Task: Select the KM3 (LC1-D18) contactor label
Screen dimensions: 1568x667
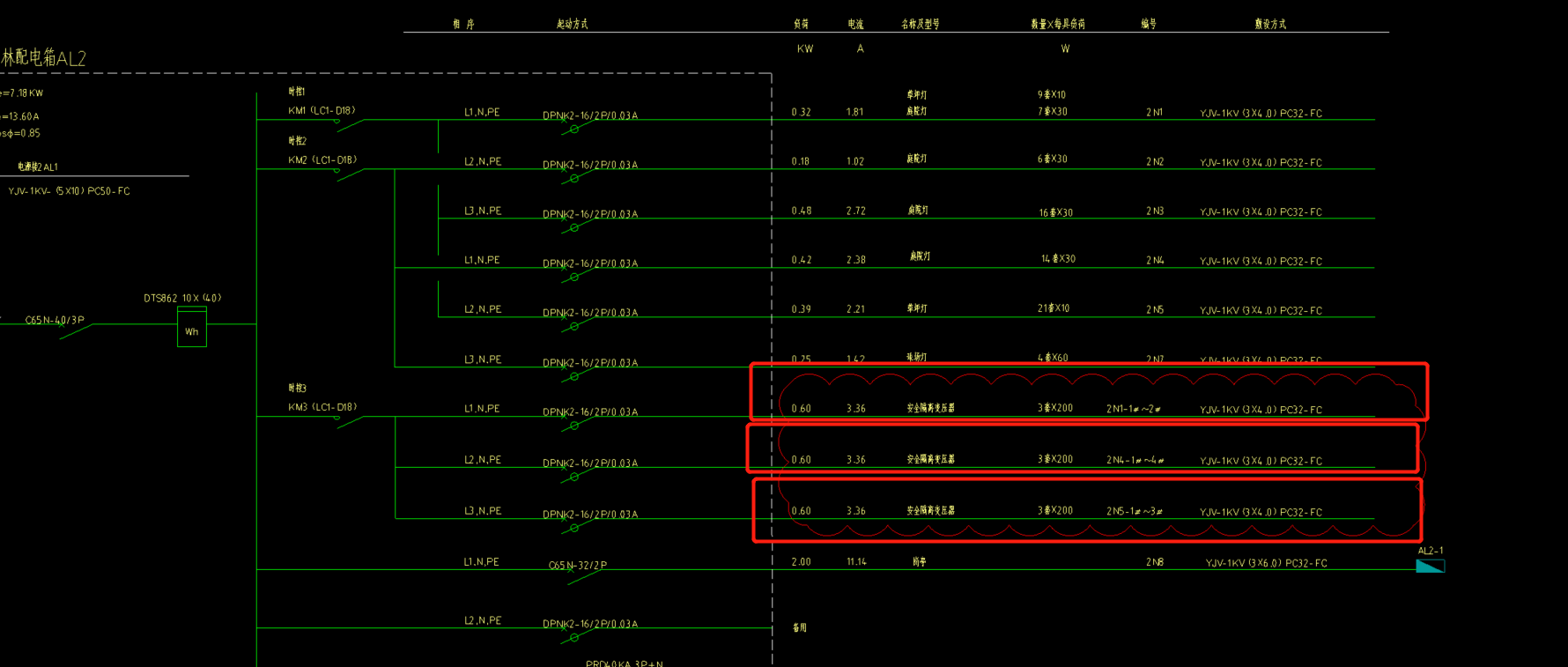Action: click(x=322, y=407)
